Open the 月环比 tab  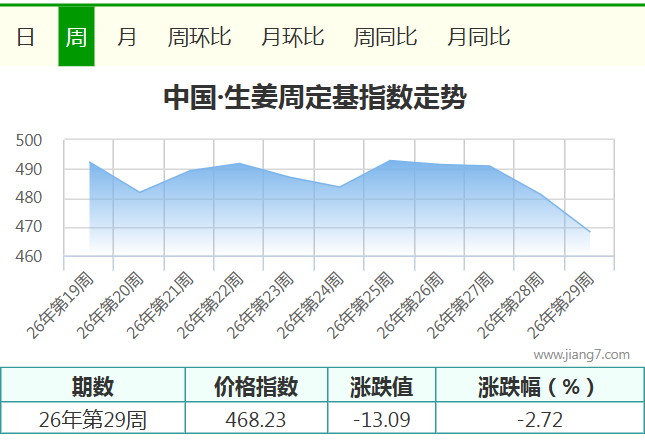(292, 37)
